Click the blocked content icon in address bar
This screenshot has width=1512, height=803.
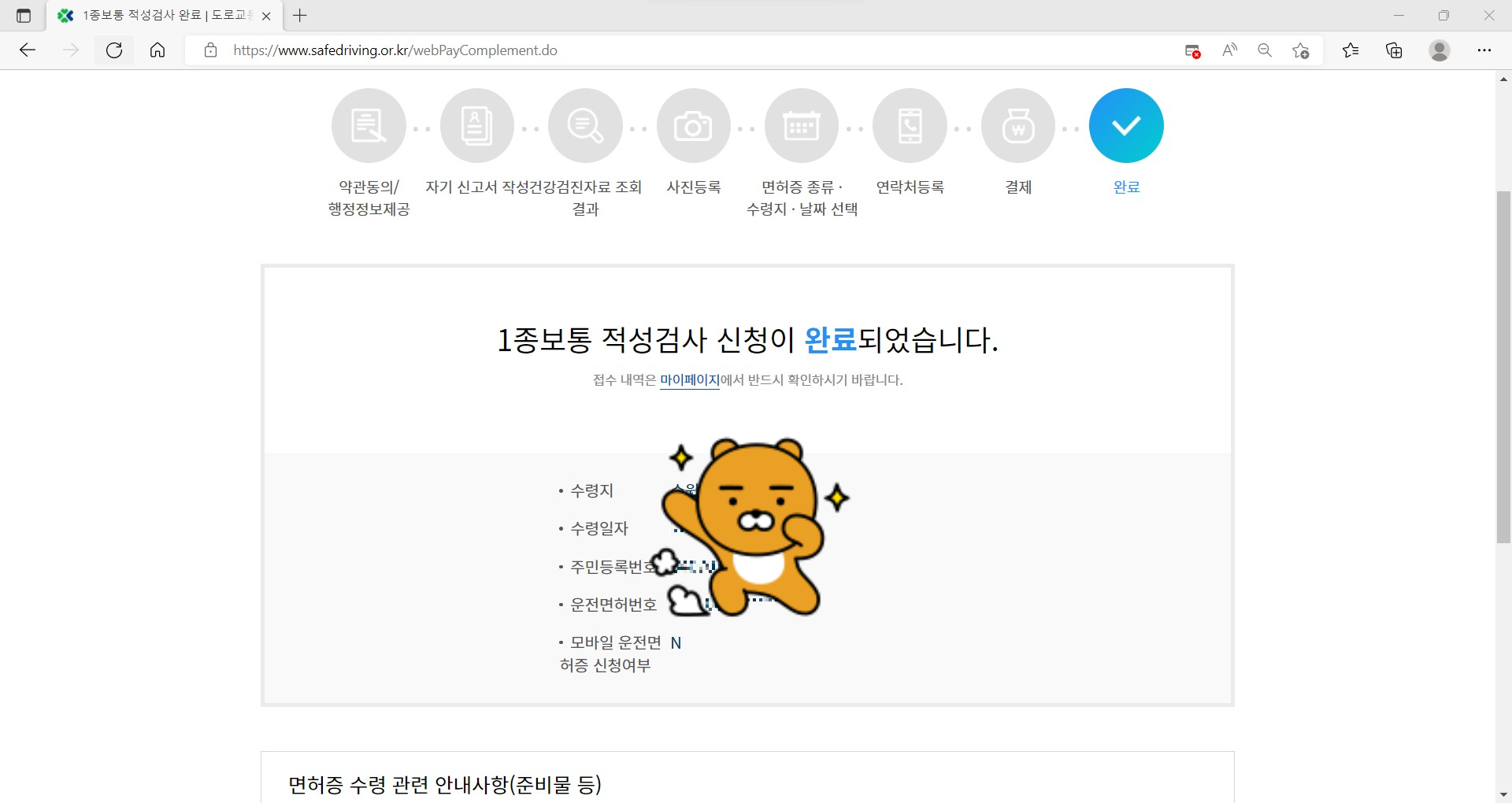click(x=1193, y=51)
